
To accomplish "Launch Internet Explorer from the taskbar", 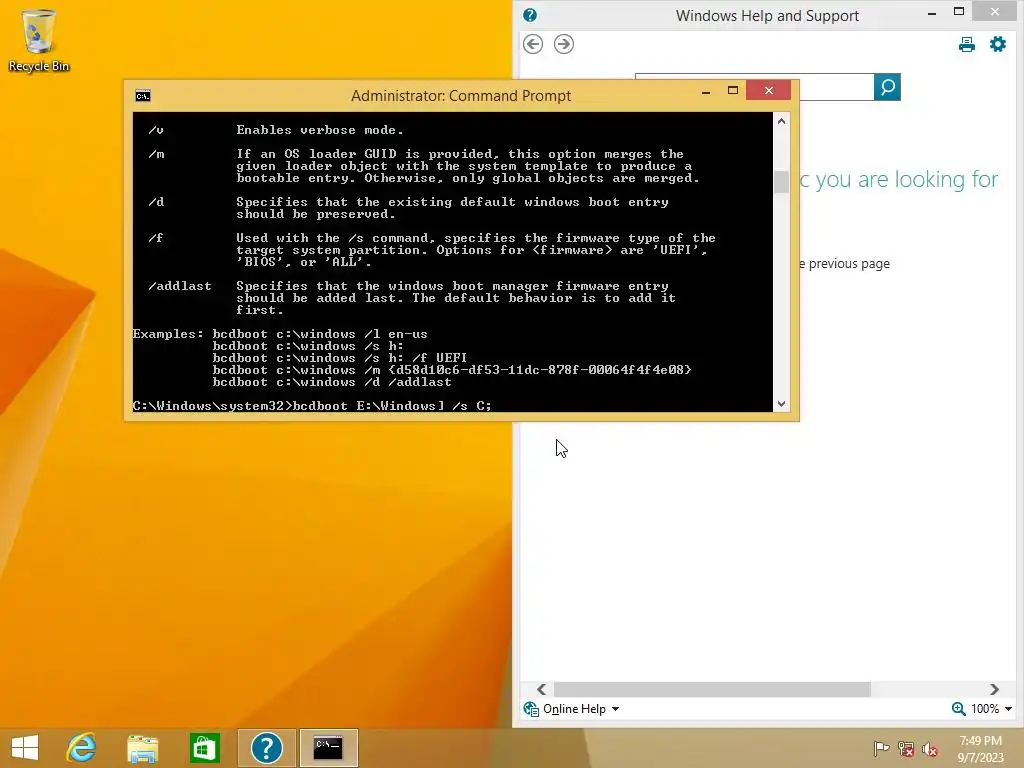I will pyautogui.click(x=82, y=748).
